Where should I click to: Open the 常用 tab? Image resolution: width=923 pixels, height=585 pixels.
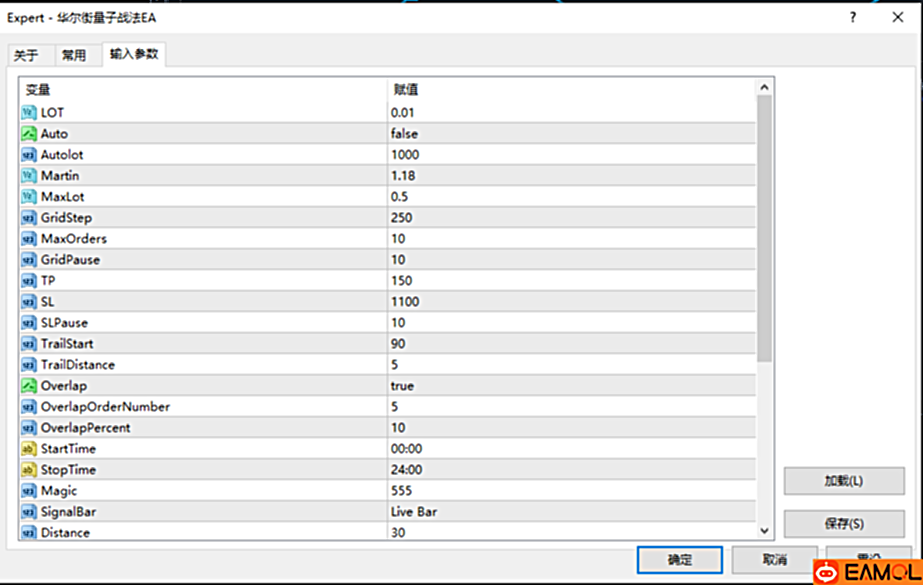(x=74, y=55)
